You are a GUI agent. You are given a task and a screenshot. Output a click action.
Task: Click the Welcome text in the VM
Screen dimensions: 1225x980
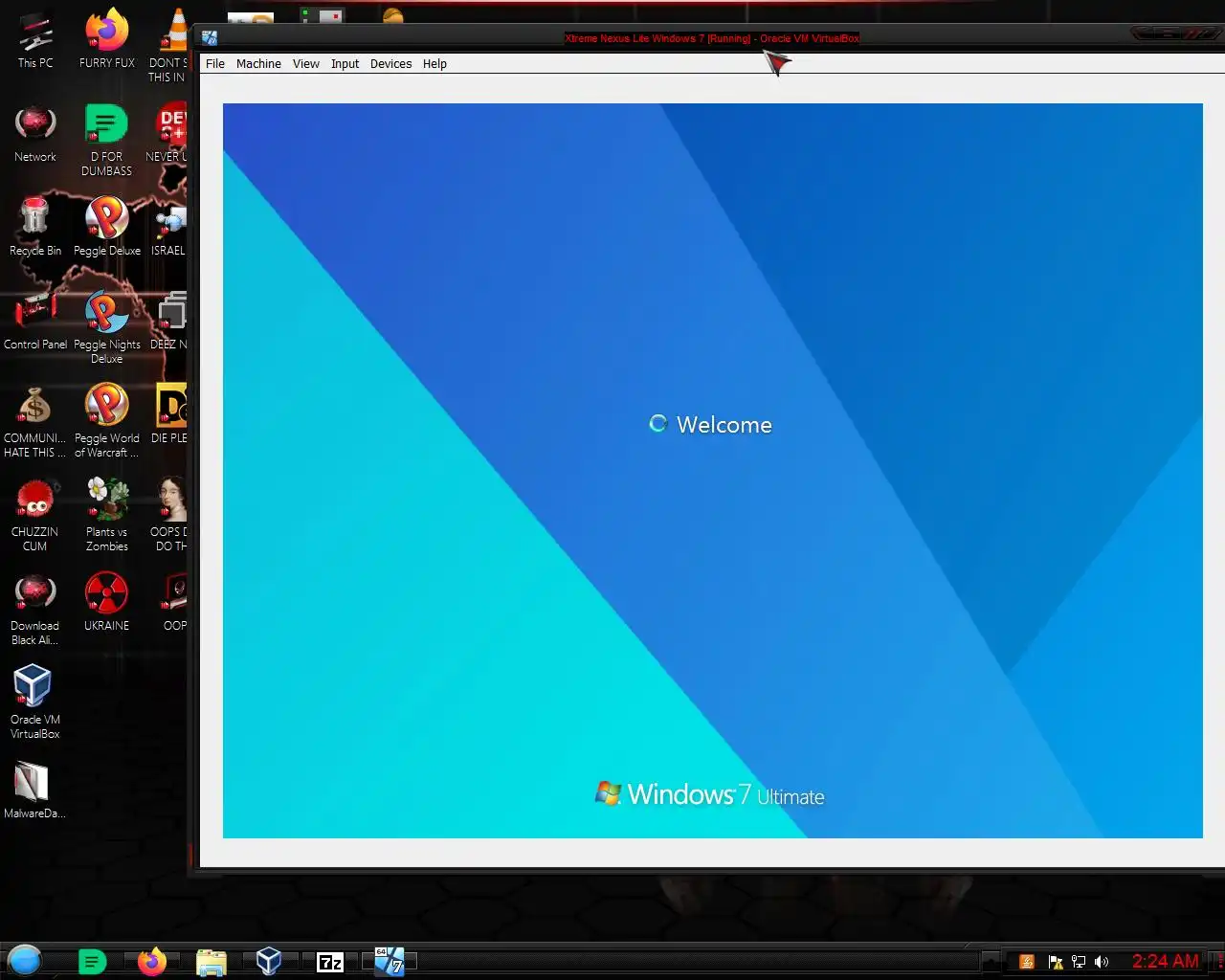(x=724, y=425)
